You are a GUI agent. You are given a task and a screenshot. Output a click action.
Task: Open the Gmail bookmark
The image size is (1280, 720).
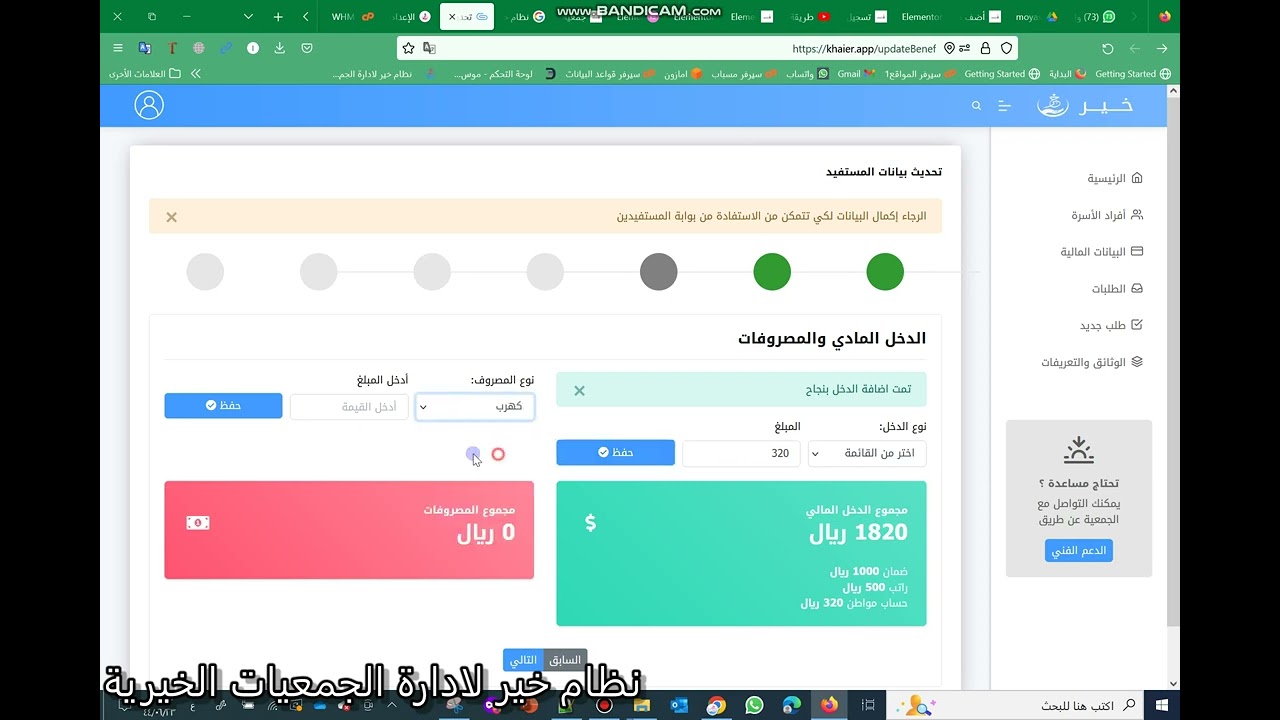point(857,74)
